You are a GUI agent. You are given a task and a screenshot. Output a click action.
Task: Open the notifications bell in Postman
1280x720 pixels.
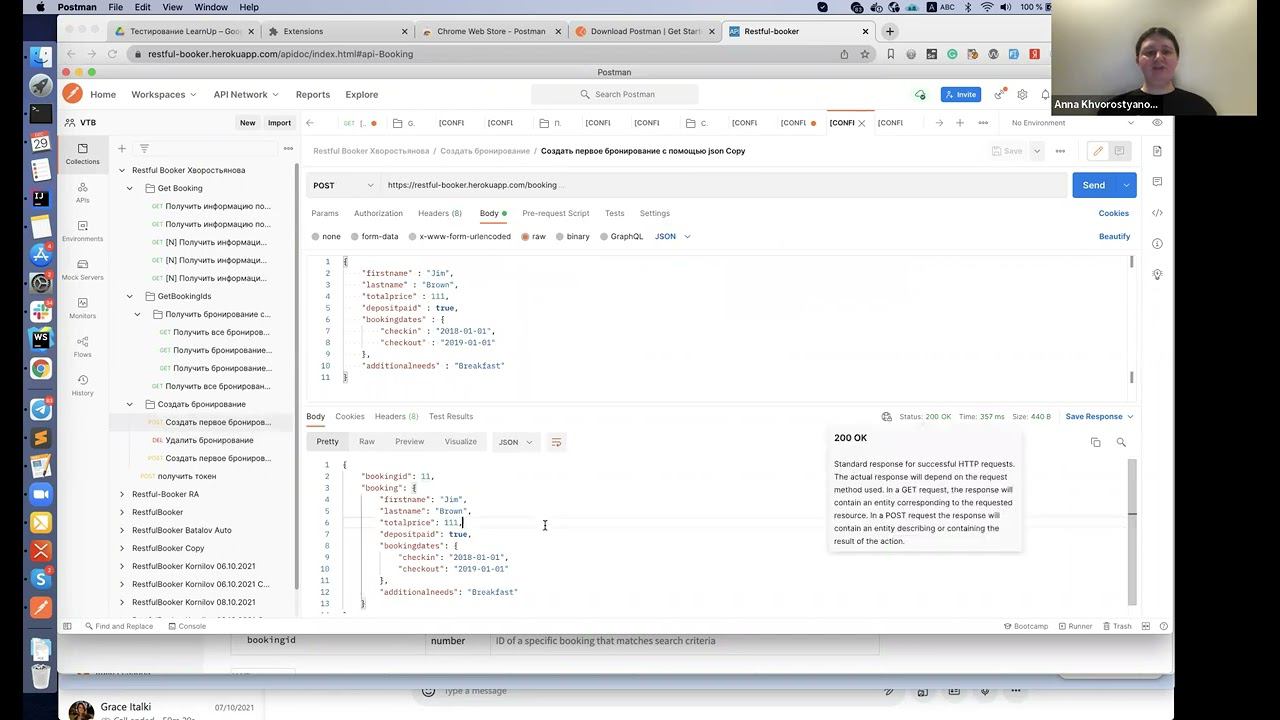click(1045, 95)
